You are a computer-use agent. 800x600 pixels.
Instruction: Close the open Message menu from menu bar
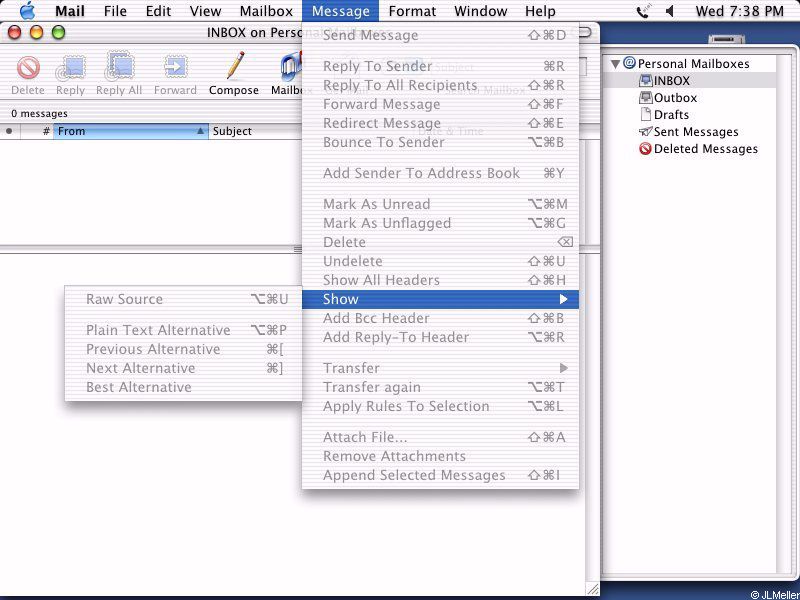(x=340, y=11)
